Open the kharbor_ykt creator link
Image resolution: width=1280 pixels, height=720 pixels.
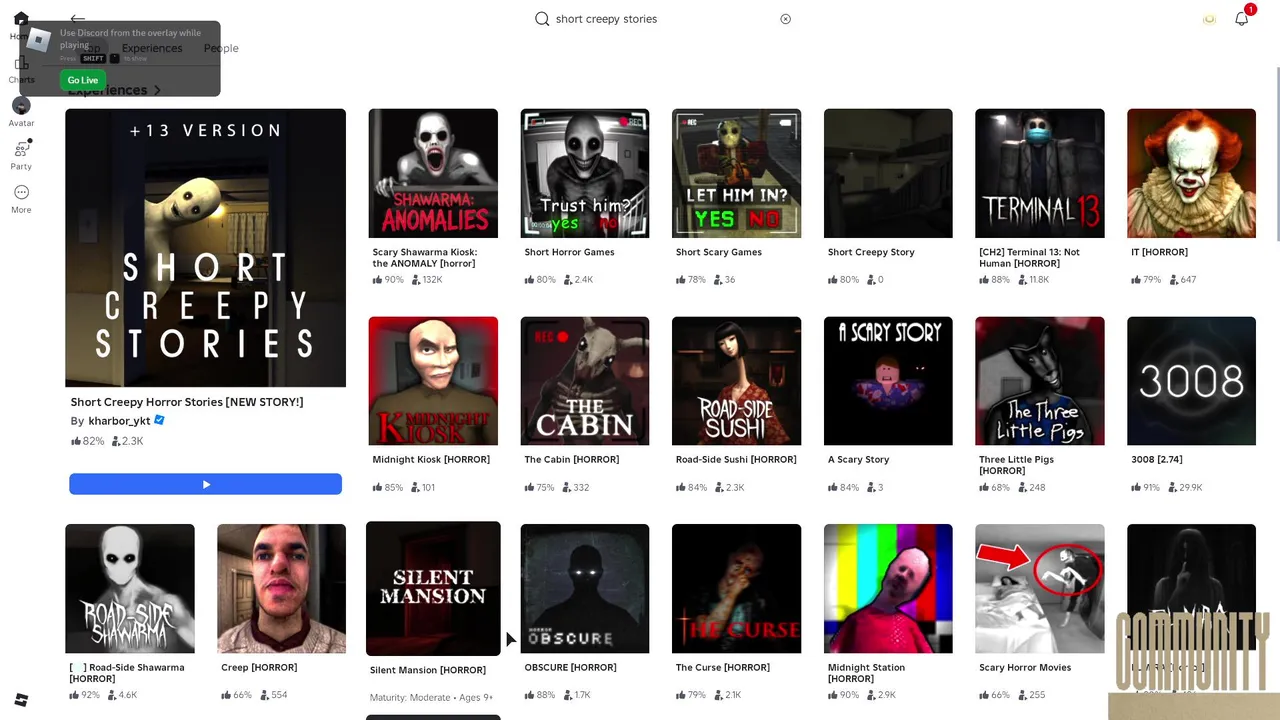(x=119, y=421)
